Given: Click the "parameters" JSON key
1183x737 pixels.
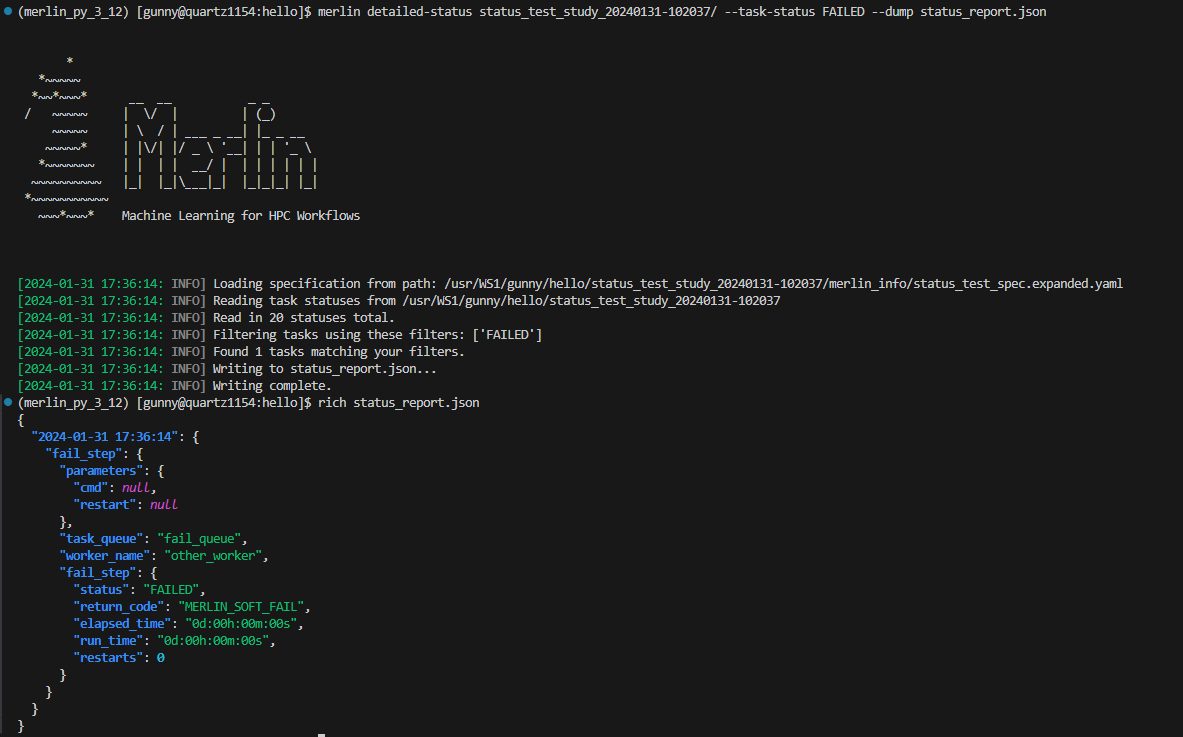Looking at the screenshot, I should click(101, 471).
